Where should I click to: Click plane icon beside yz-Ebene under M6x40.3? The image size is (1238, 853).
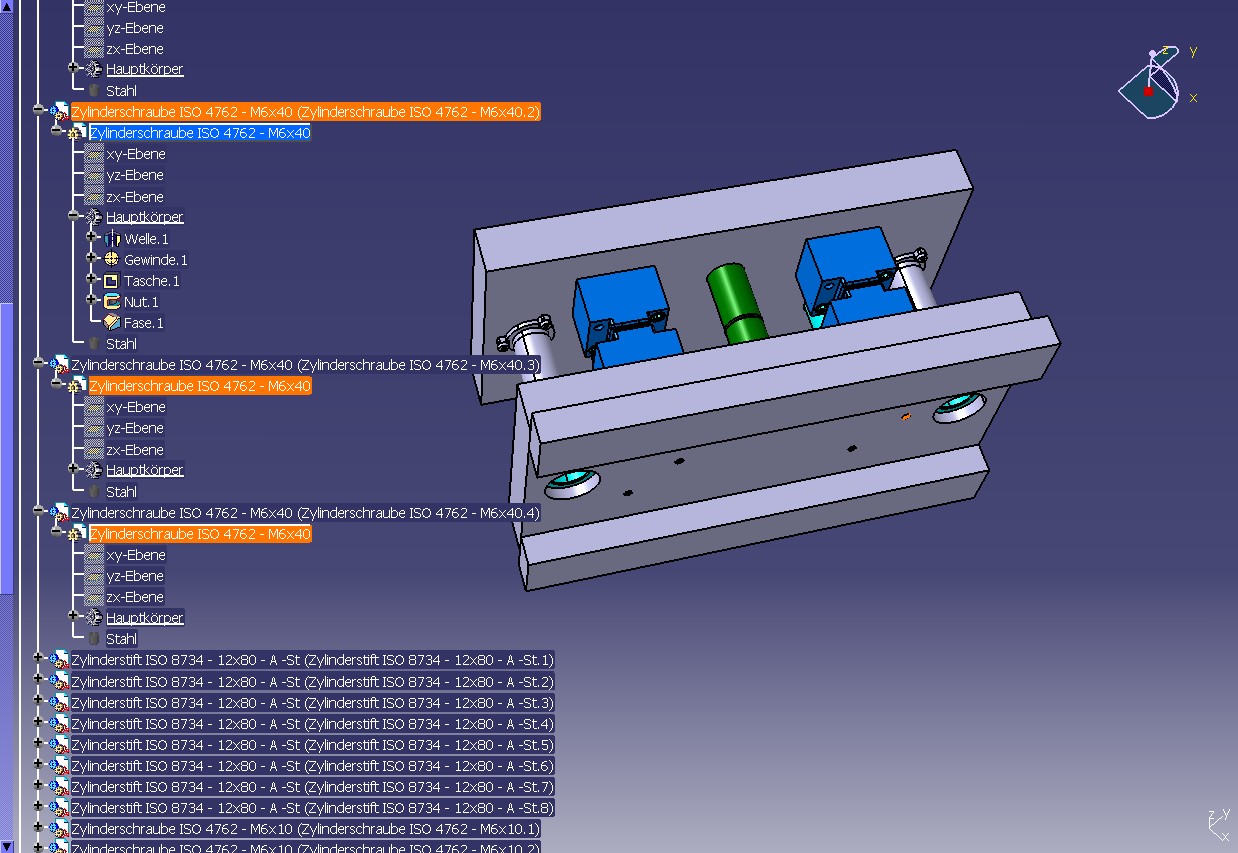pos(94,428)
